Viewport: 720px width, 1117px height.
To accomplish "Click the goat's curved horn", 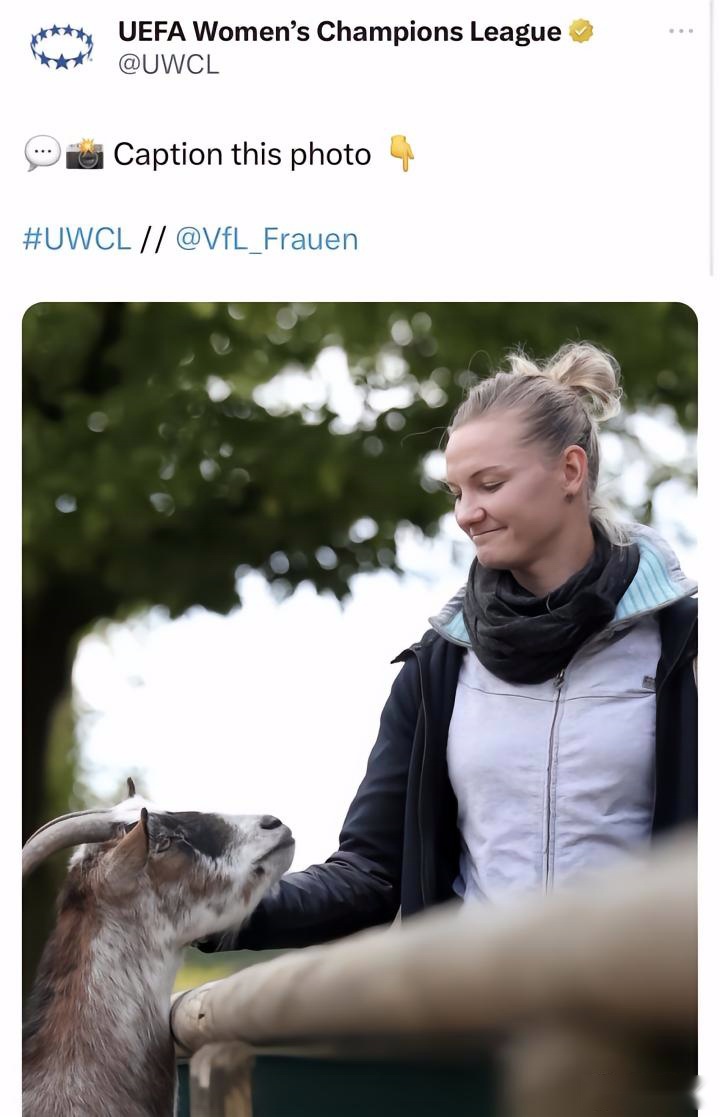I will point(68,834).
